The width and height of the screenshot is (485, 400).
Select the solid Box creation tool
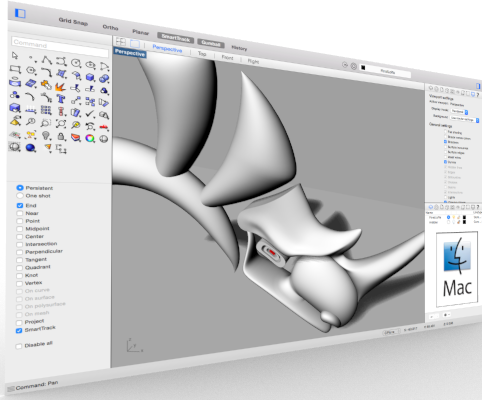coord(90,77)
